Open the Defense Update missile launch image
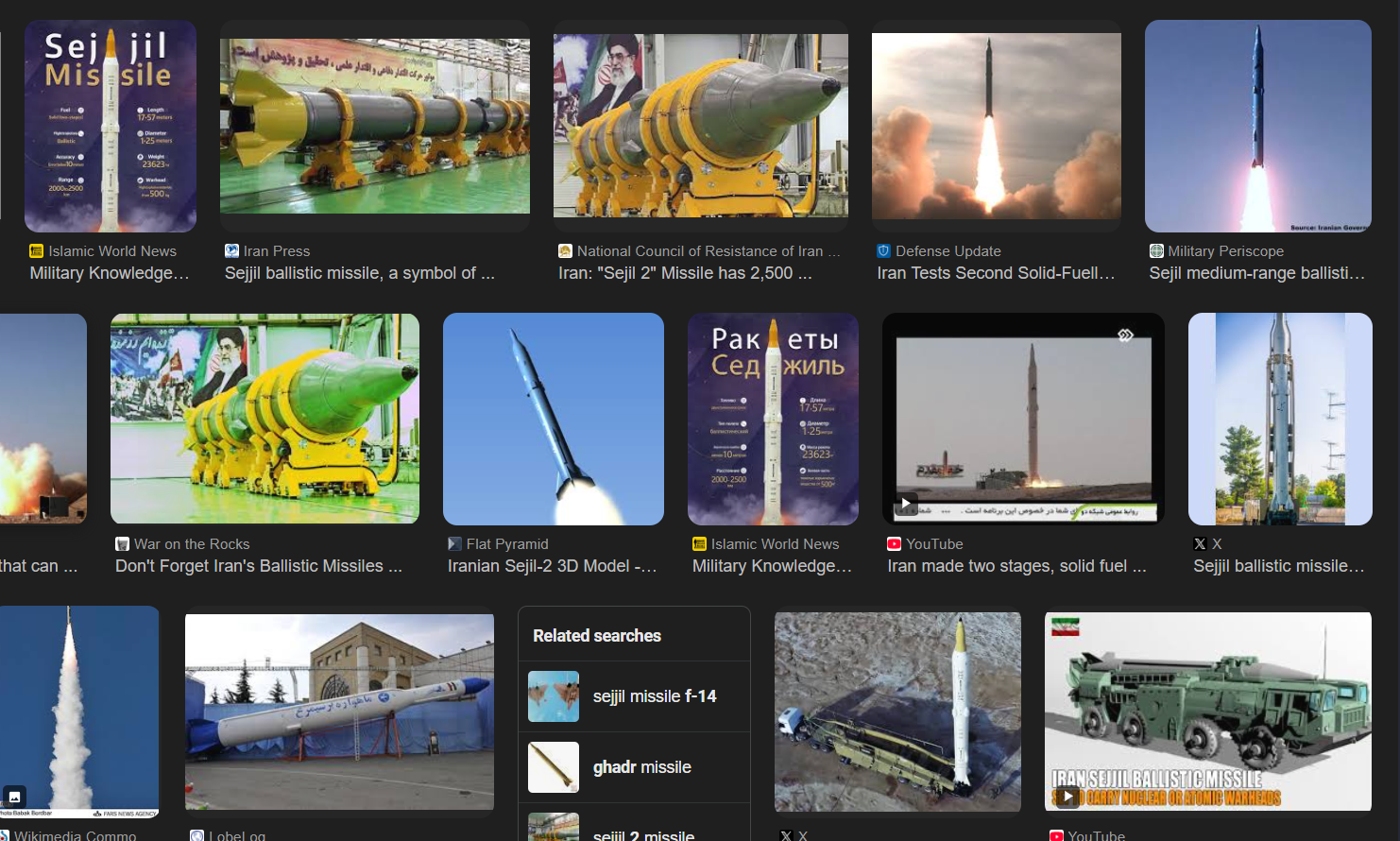 pos(997,127)
